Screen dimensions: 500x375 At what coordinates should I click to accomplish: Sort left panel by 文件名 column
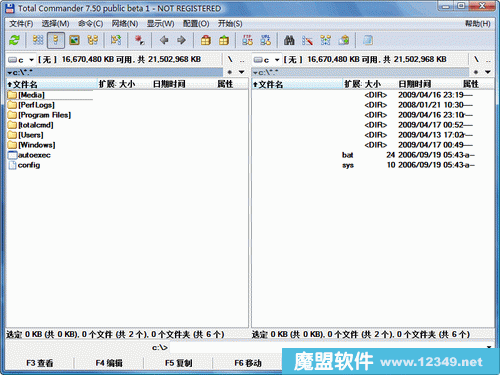point(51,84)
